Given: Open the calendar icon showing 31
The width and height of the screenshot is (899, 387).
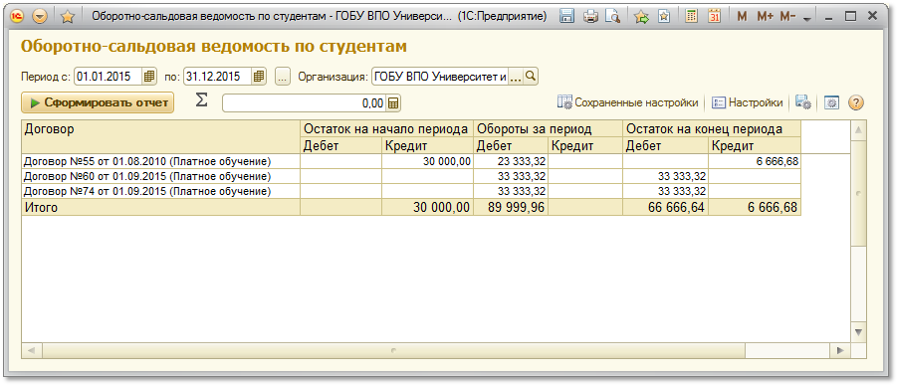Looking at the screenshot, I should pos(714,17).
